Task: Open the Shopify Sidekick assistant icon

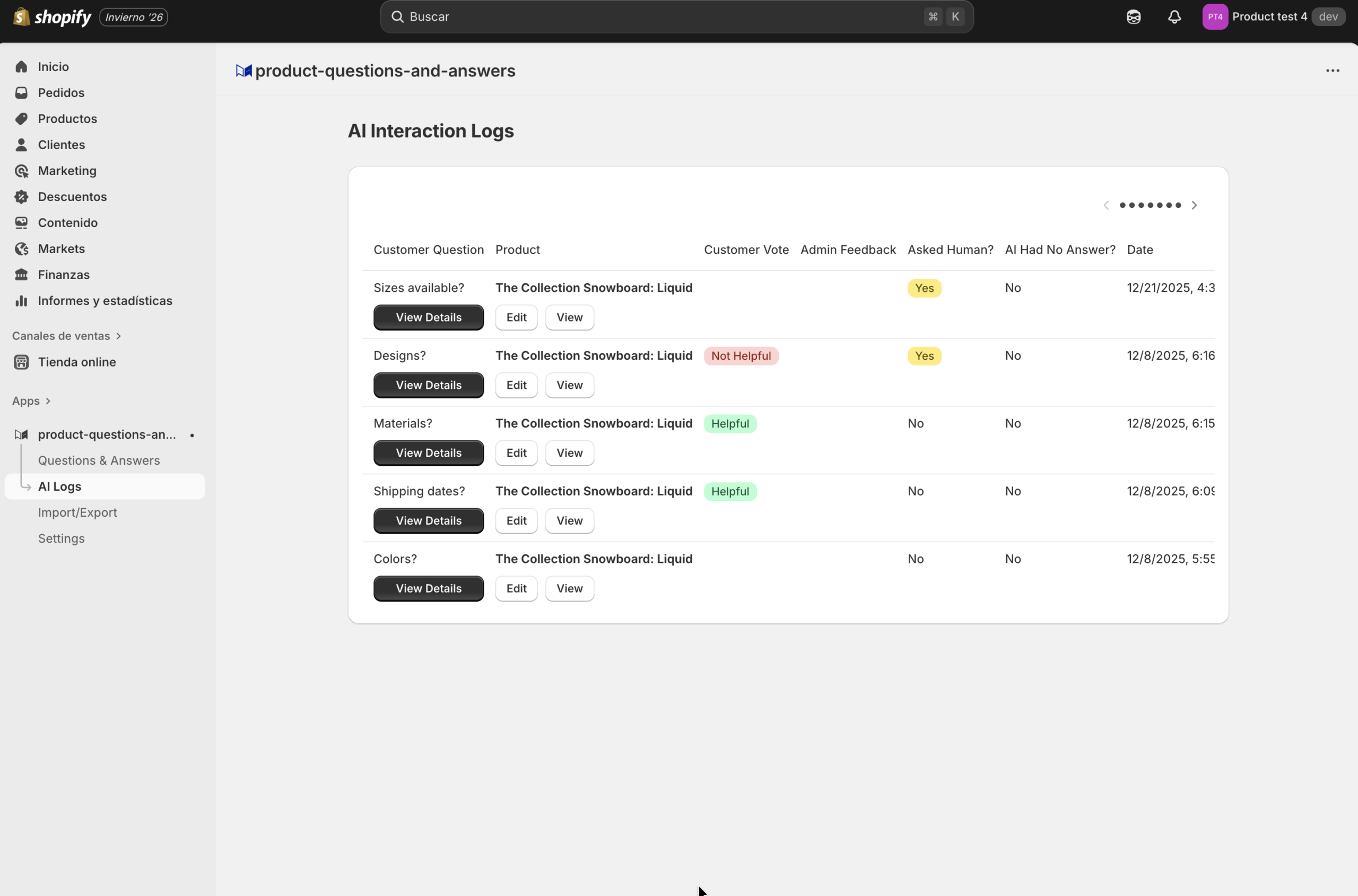Action: pyautogui.click(x=1134, y=16)
